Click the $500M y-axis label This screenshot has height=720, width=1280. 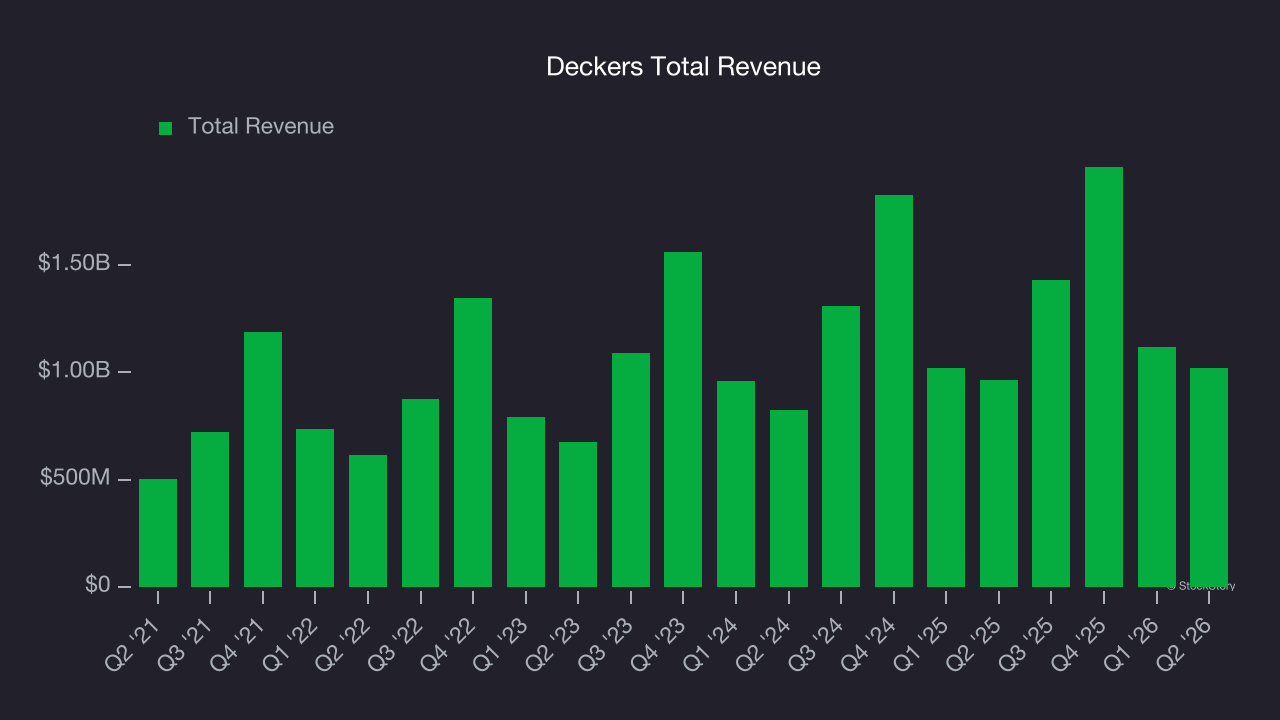pyautogui.click(x=75, y=478)
